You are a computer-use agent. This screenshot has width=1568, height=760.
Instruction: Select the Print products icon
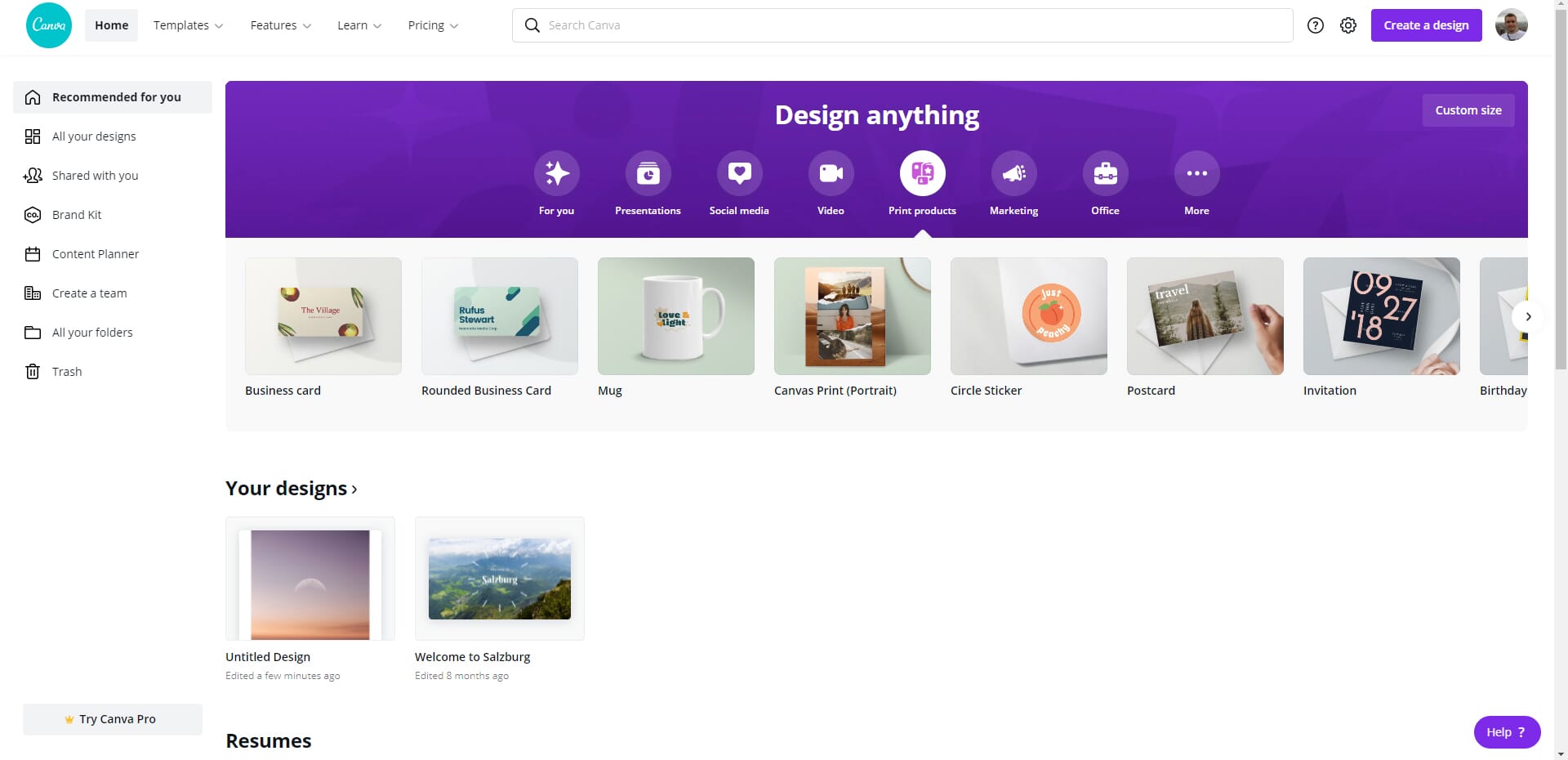click(923, 173)
